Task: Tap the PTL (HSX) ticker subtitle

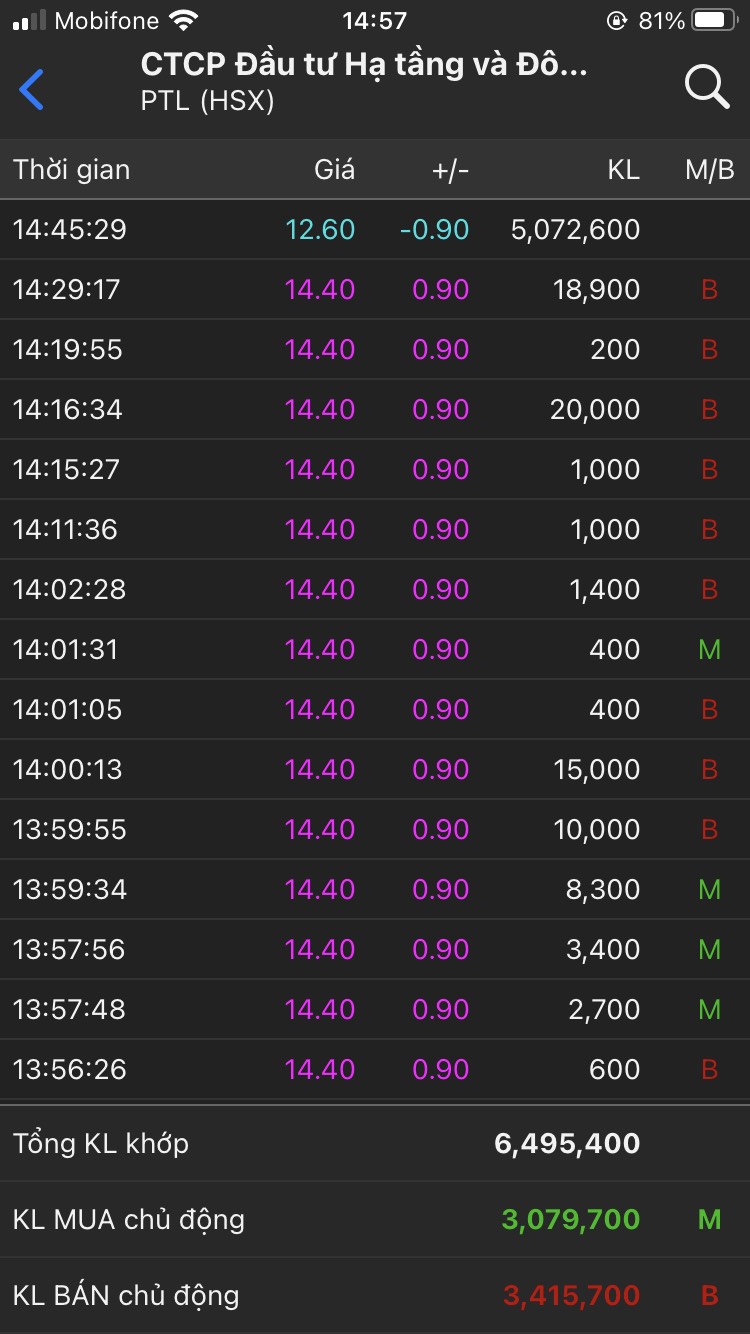Action: pos(208,101)
